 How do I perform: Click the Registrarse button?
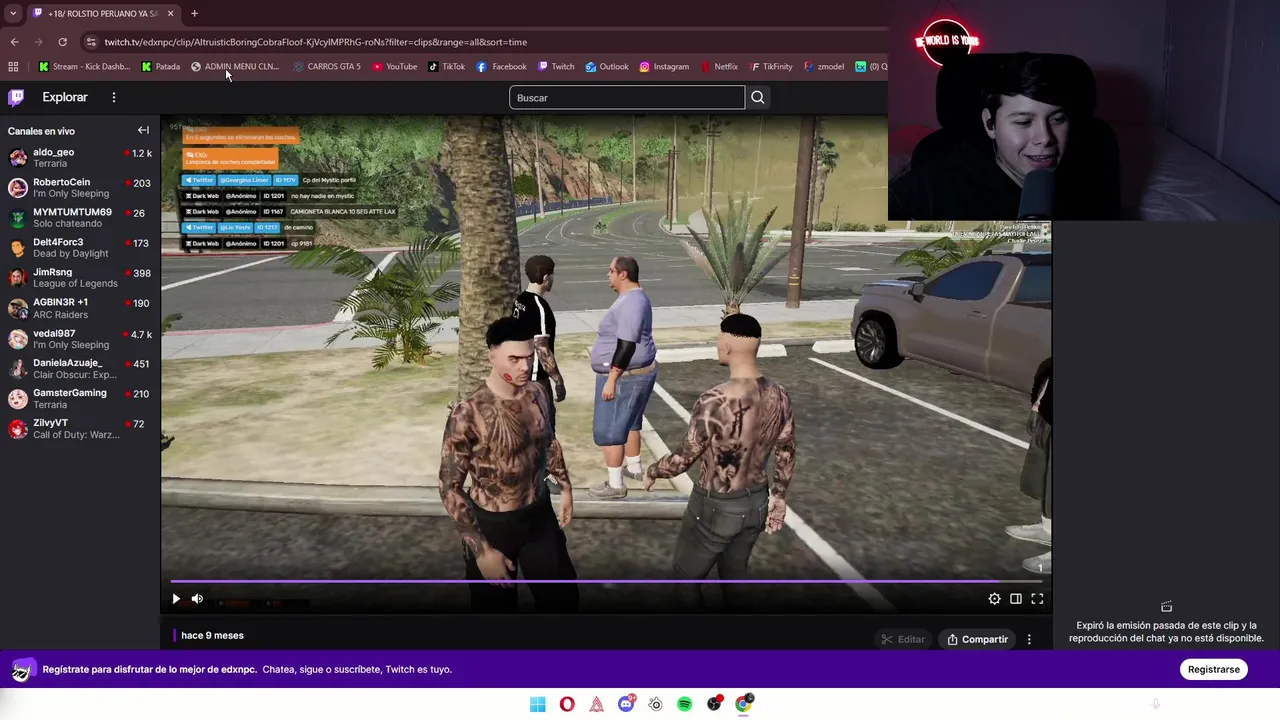1213,669
